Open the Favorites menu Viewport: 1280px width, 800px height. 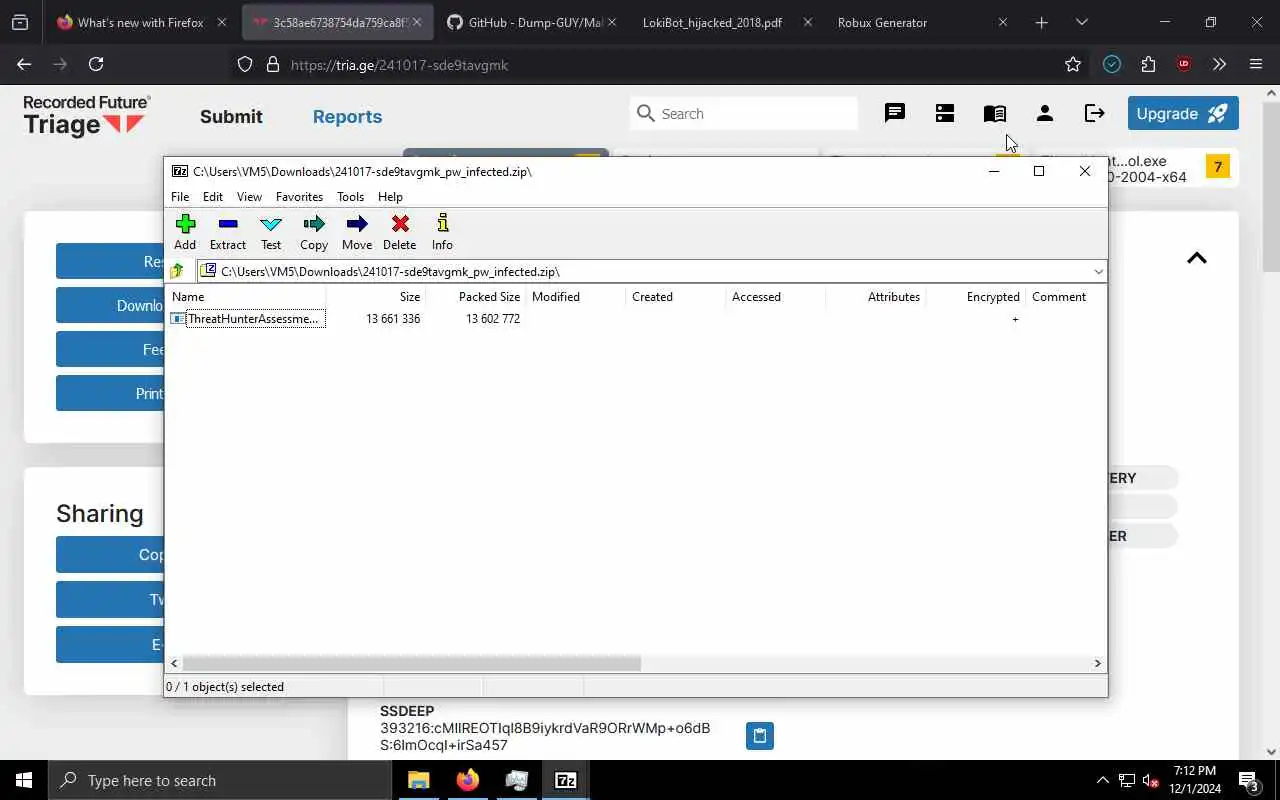pos(299,197)
